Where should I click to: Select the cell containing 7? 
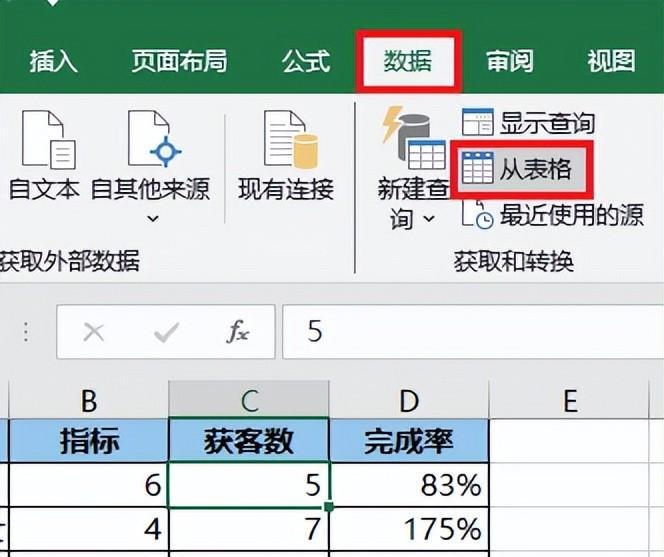pos(249,529)
